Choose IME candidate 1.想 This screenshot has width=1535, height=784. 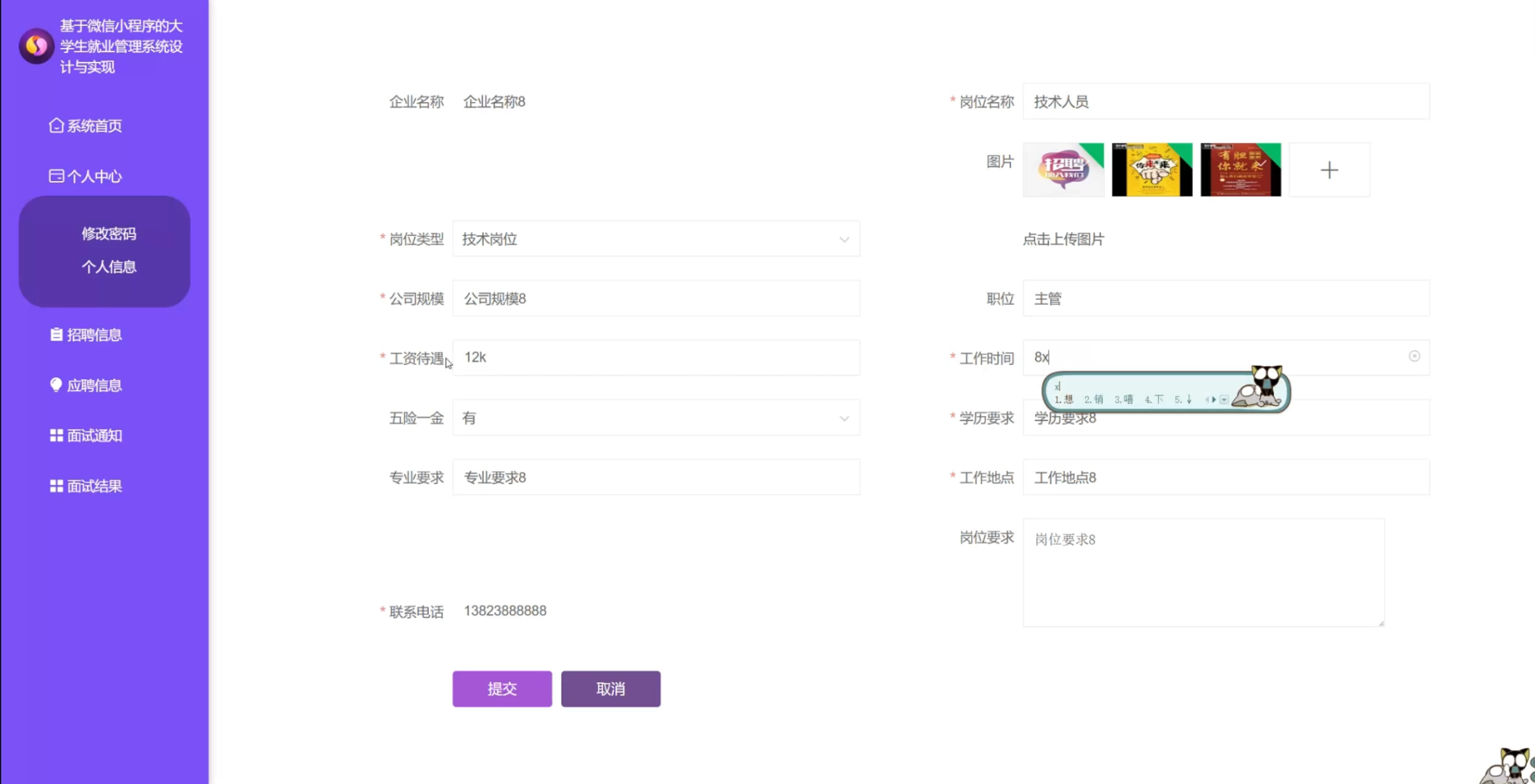1063,399
